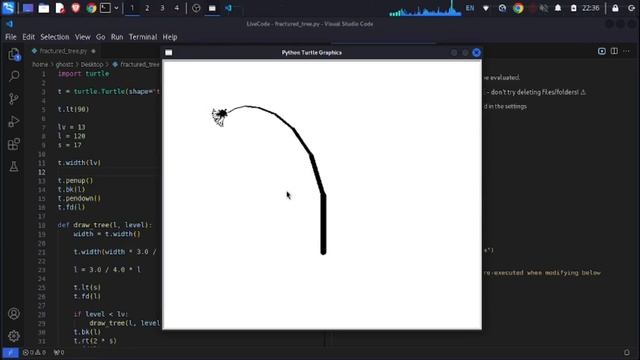Open the system notifications bell in panel
Screen dimensions: 640x360
558,8
